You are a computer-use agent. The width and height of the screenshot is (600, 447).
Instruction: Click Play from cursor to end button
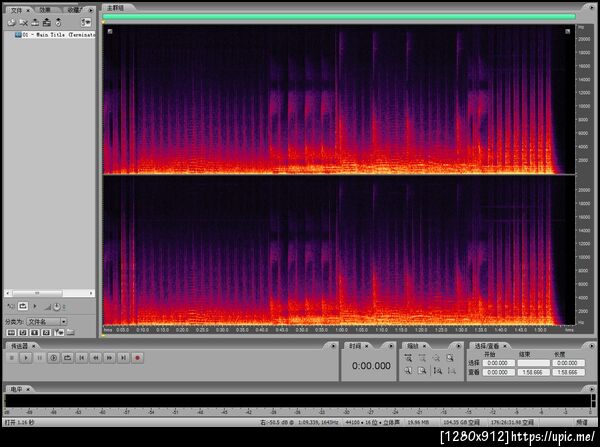(54, 358)
